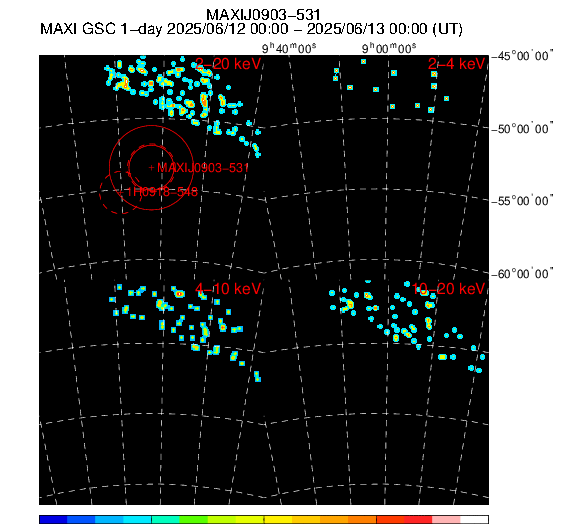
Task: Click the -55°00'00" declination label
Action: point(522,201)
